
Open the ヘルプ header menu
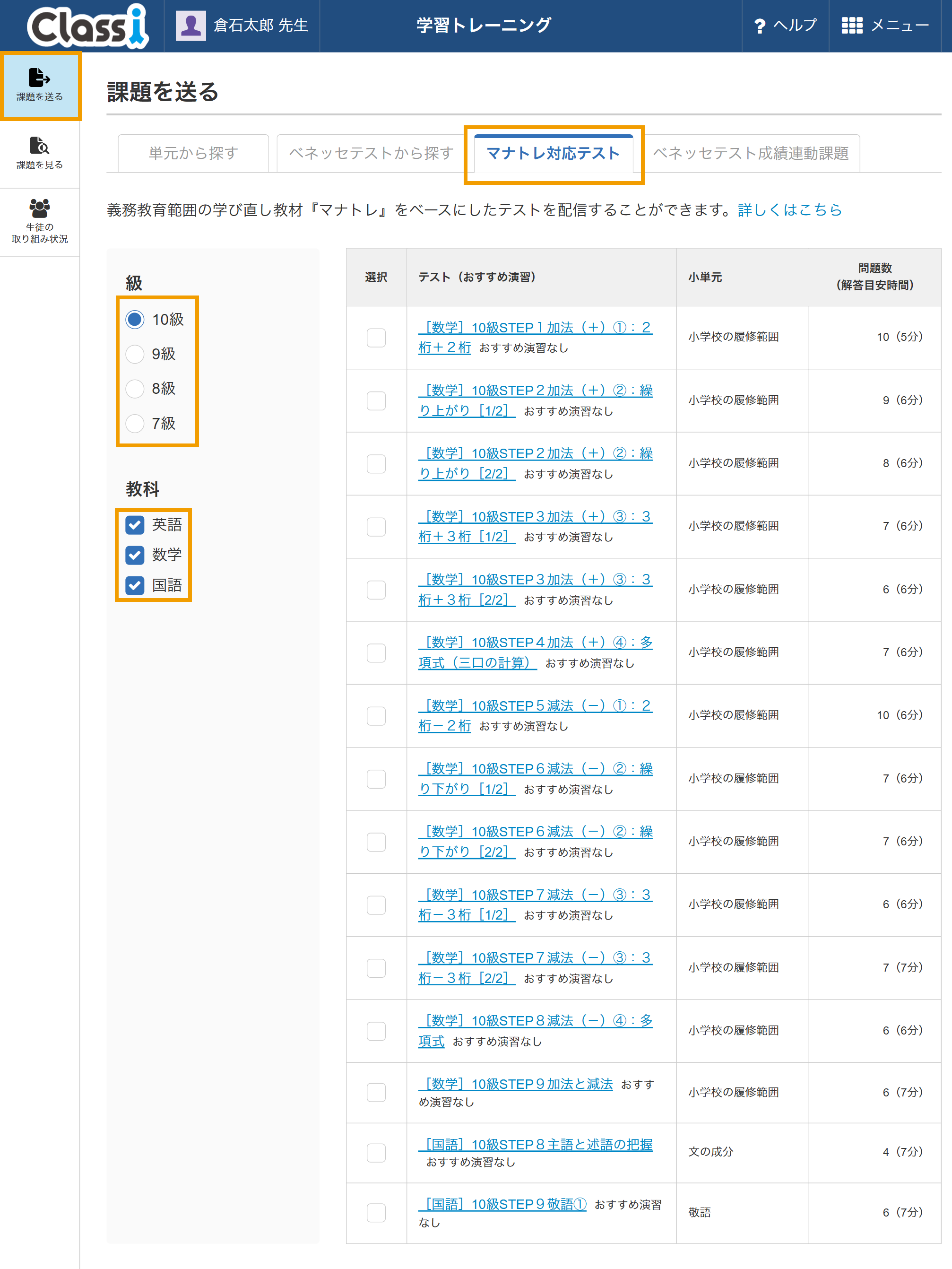point(785,26)
